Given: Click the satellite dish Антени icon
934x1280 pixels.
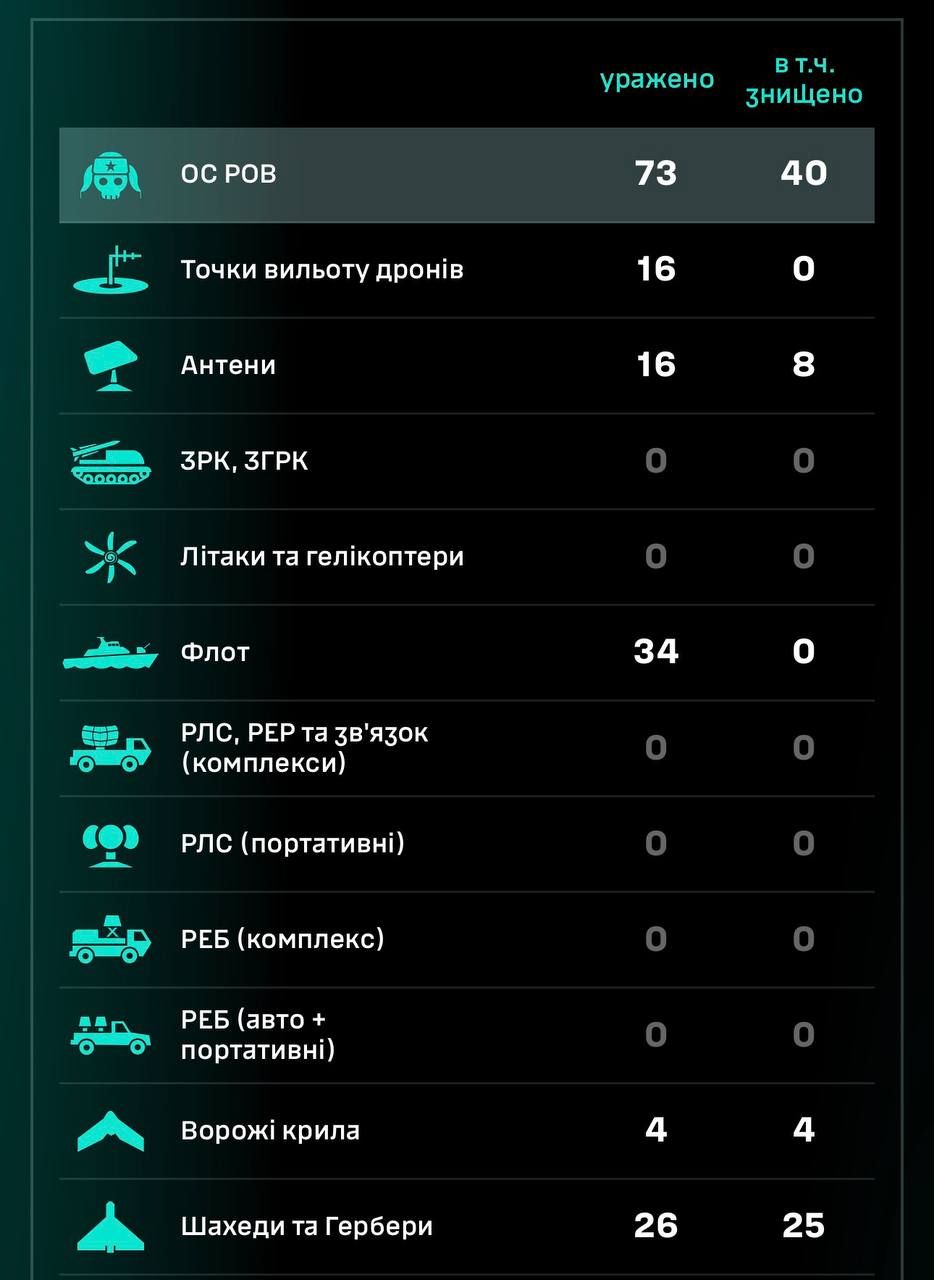Looking at the screenshot, I should (110, 366).
